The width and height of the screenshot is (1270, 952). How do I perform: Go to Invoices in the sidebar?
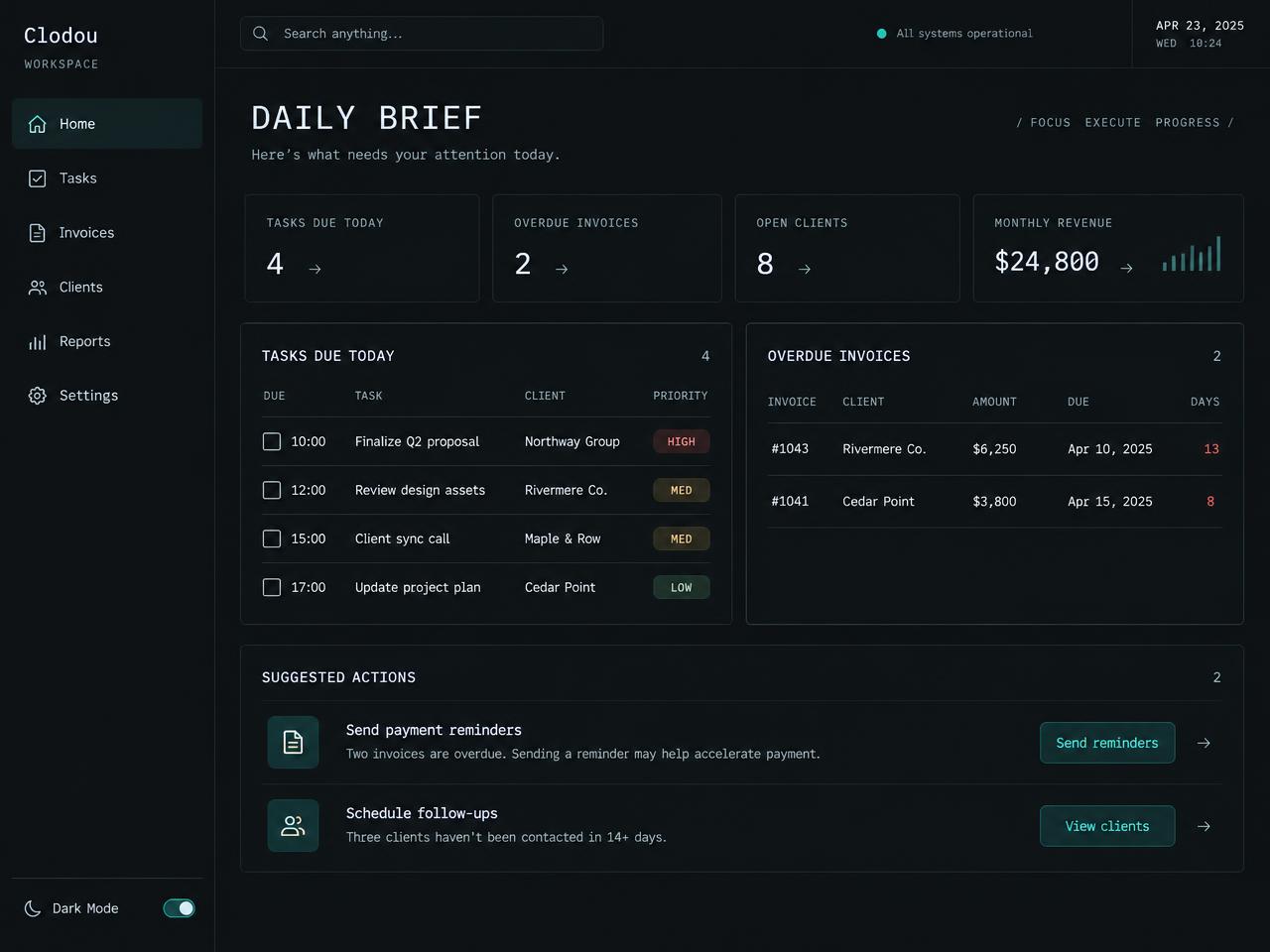click(107, 233)
